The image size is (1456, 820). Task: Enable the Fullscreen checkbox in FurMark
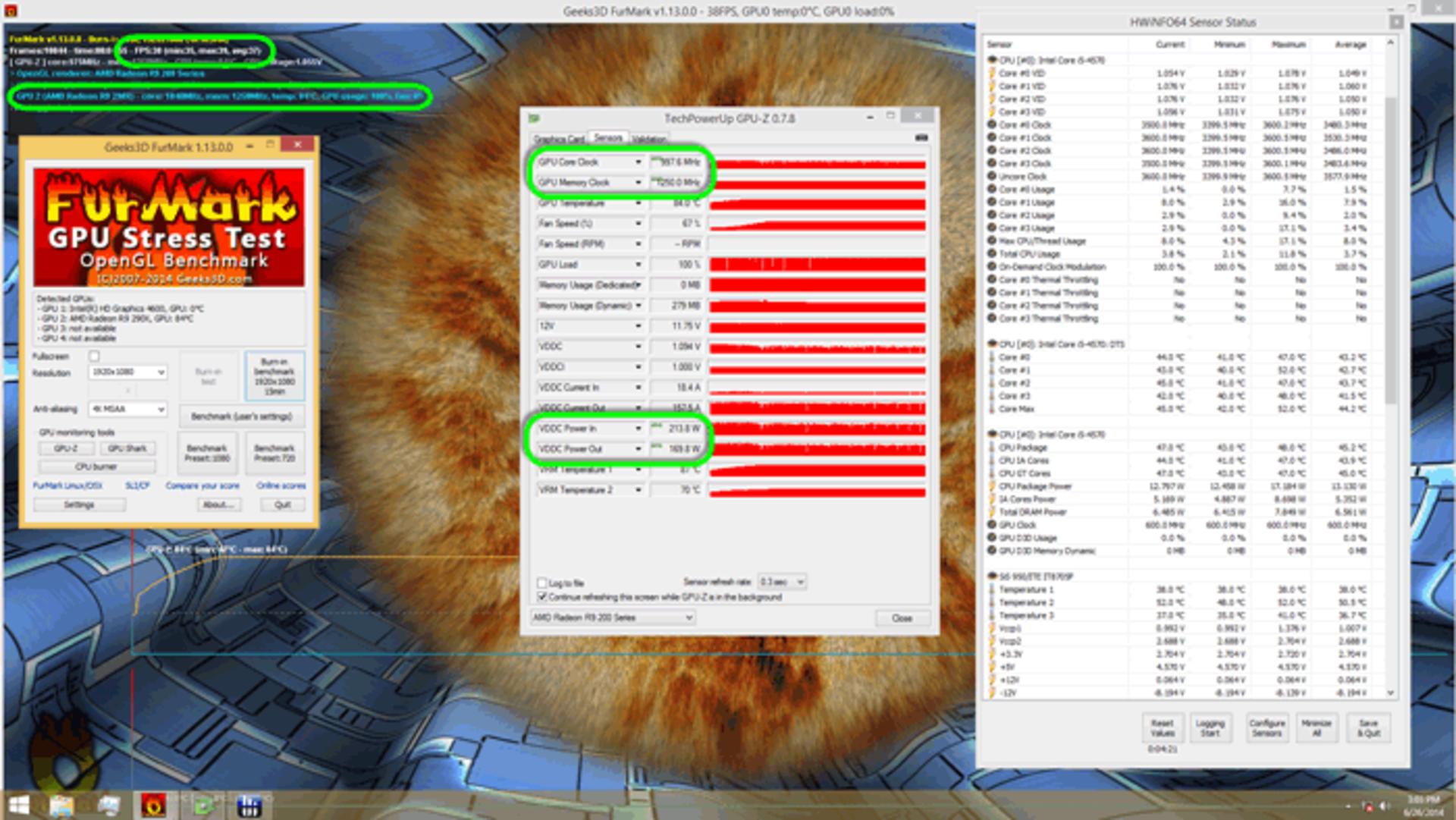pyautogui.click(x=94, y=356)
